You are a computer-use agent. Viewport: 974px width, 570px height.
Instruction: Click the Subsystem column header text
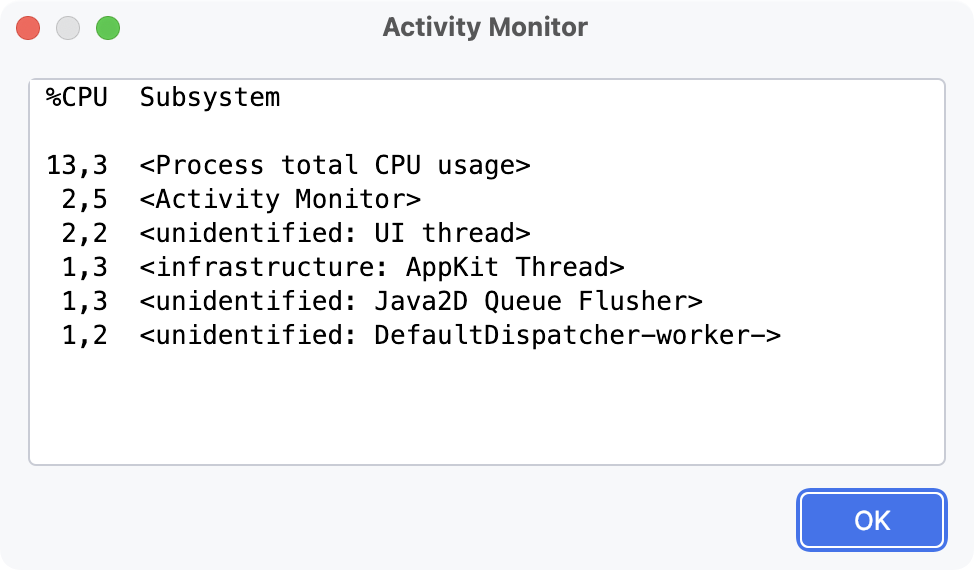click(x=210, y=98)
